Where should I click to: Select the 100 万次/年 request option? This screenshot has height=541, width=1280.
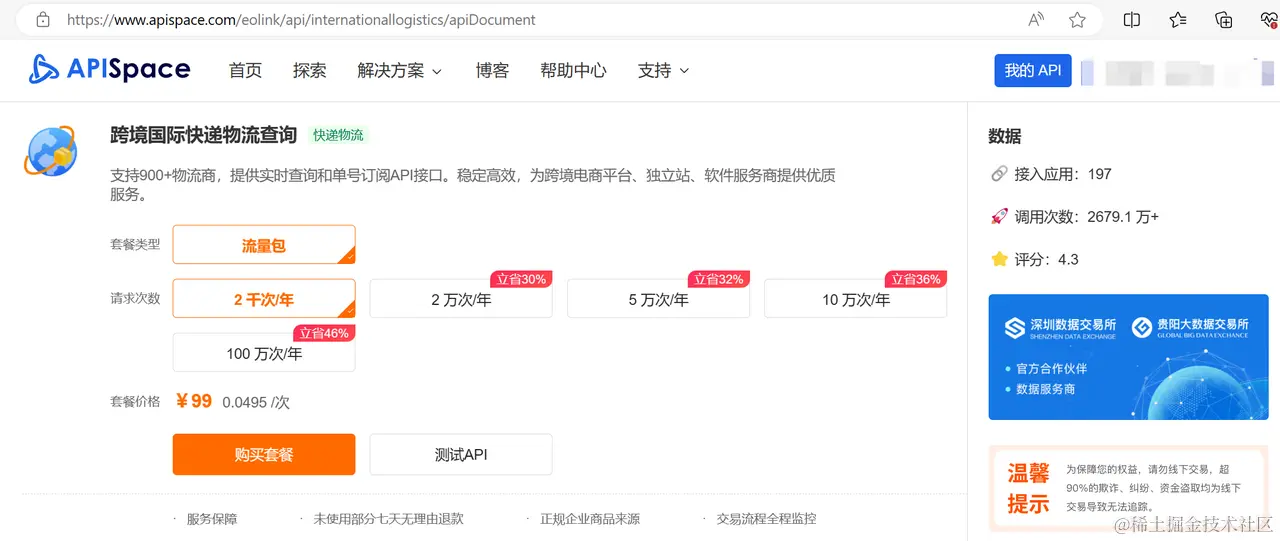264,353
